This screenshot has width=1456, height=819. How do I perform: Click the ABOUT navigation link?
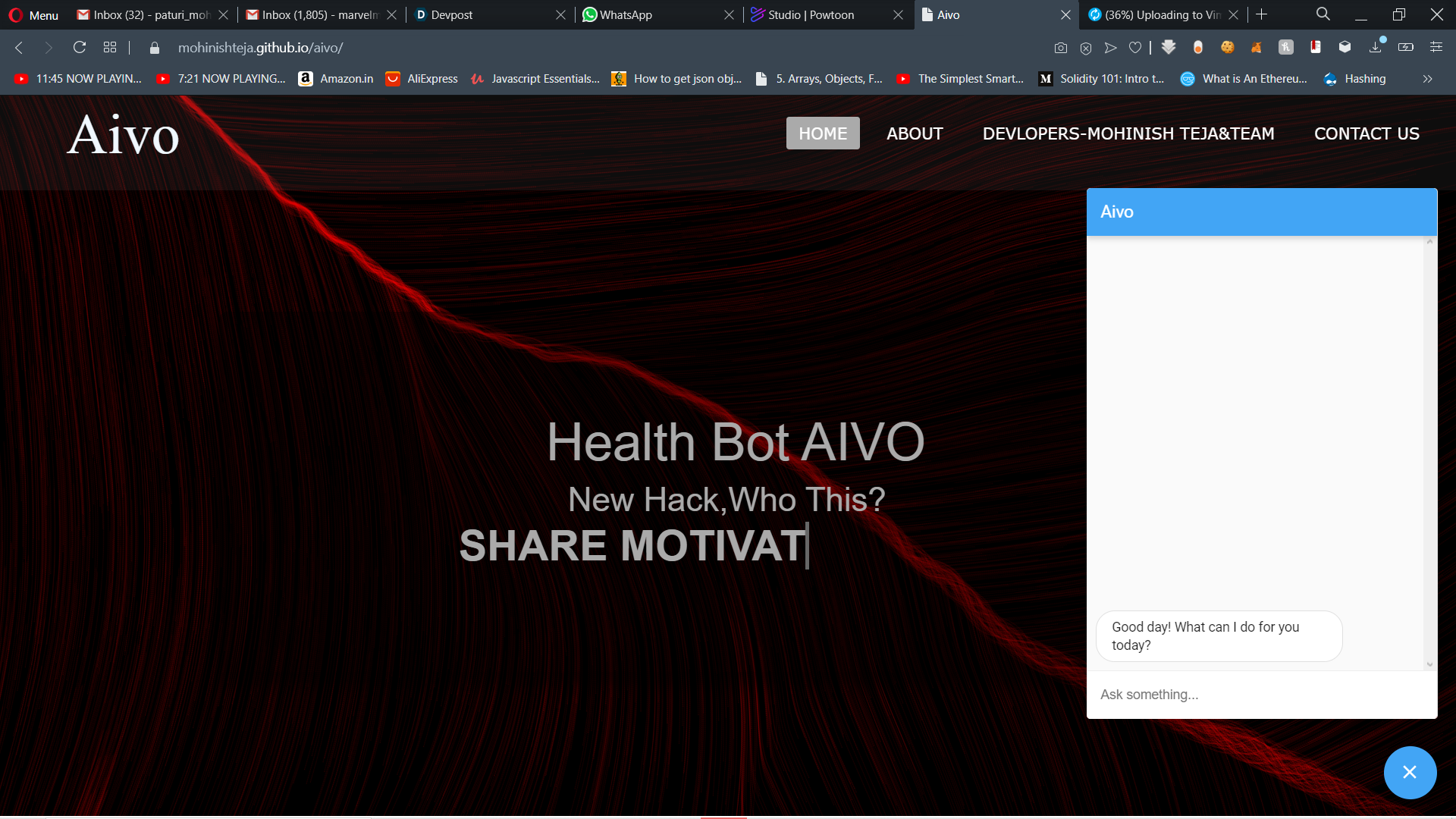915,133
